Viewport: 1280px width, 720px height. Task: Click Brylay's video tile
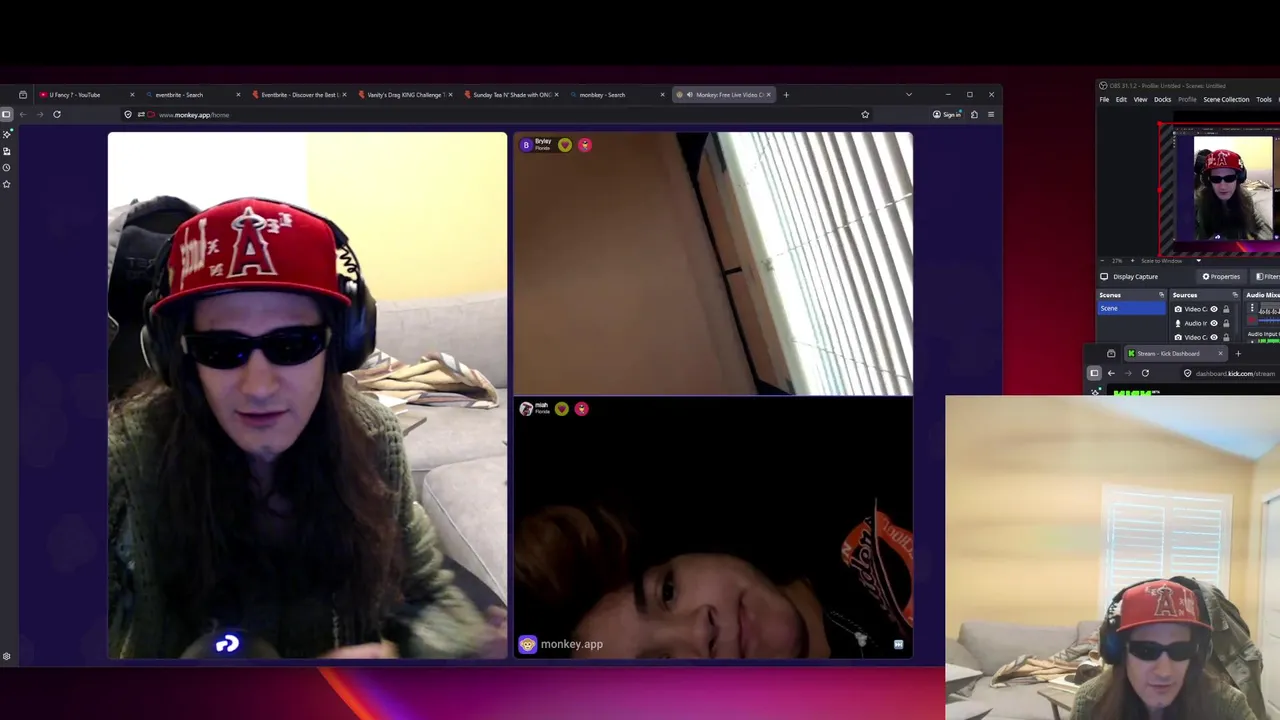point(713,264)
